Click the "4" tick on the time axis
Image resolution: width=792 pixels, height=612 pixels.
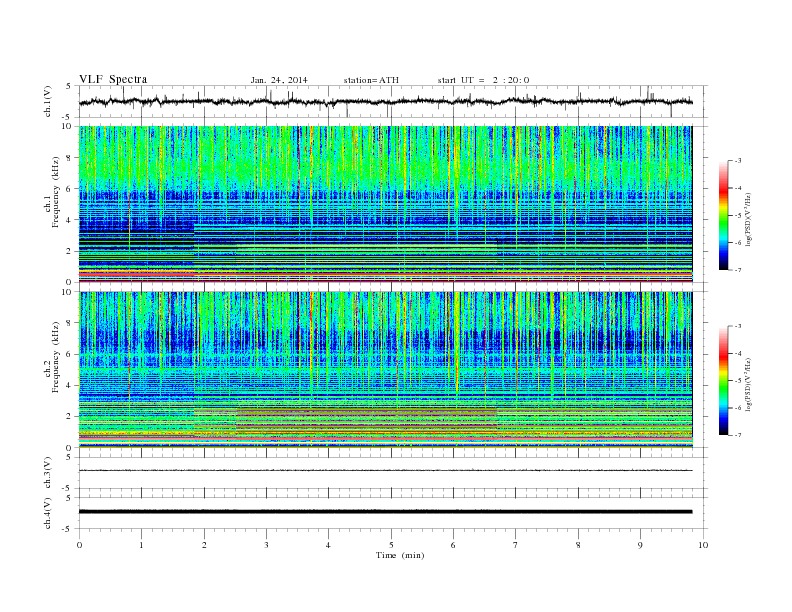(x=328, y=545)
